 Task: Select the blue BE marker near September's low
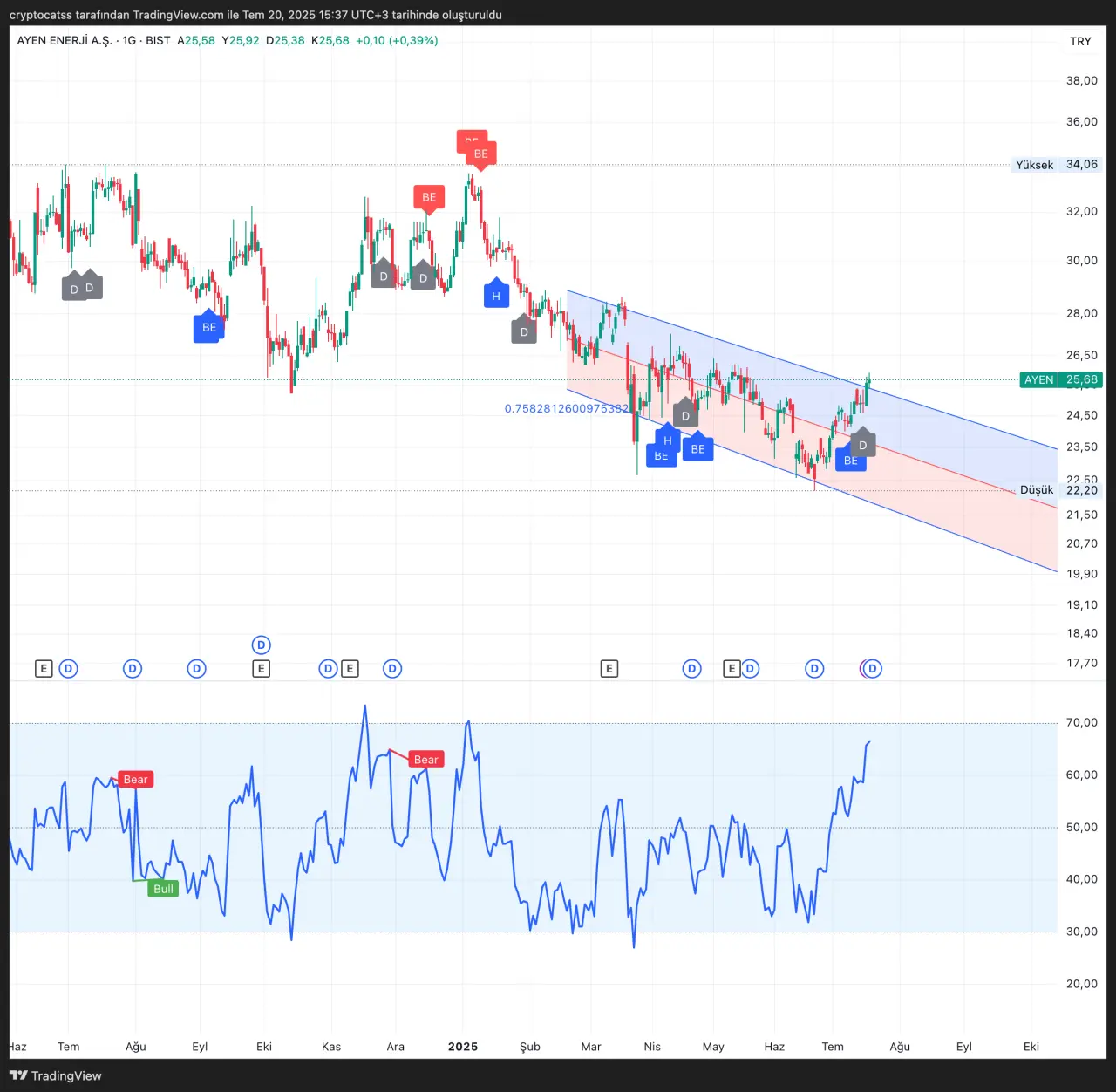pos(208,327)
